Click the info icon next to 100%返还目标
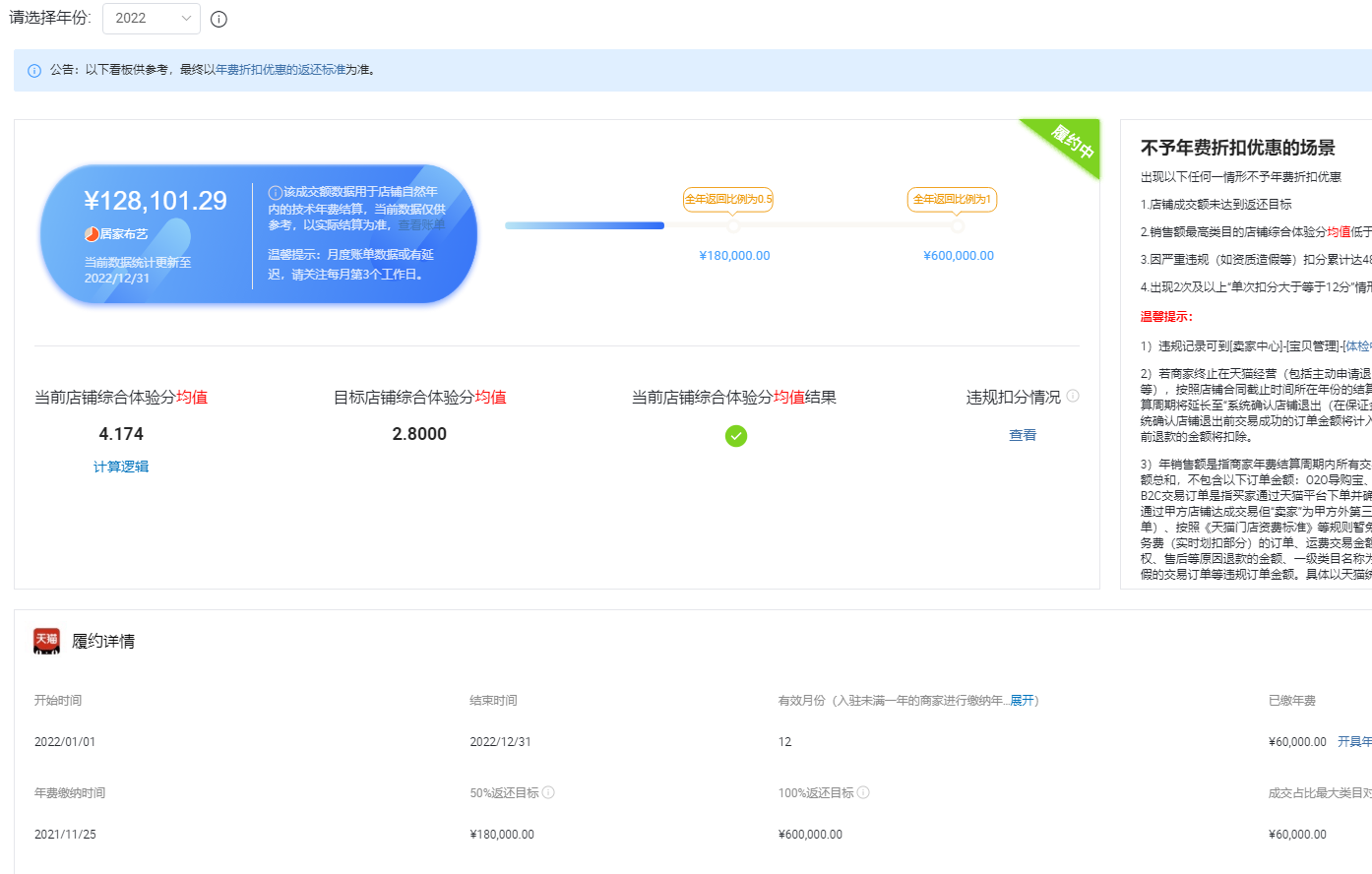 863,792
